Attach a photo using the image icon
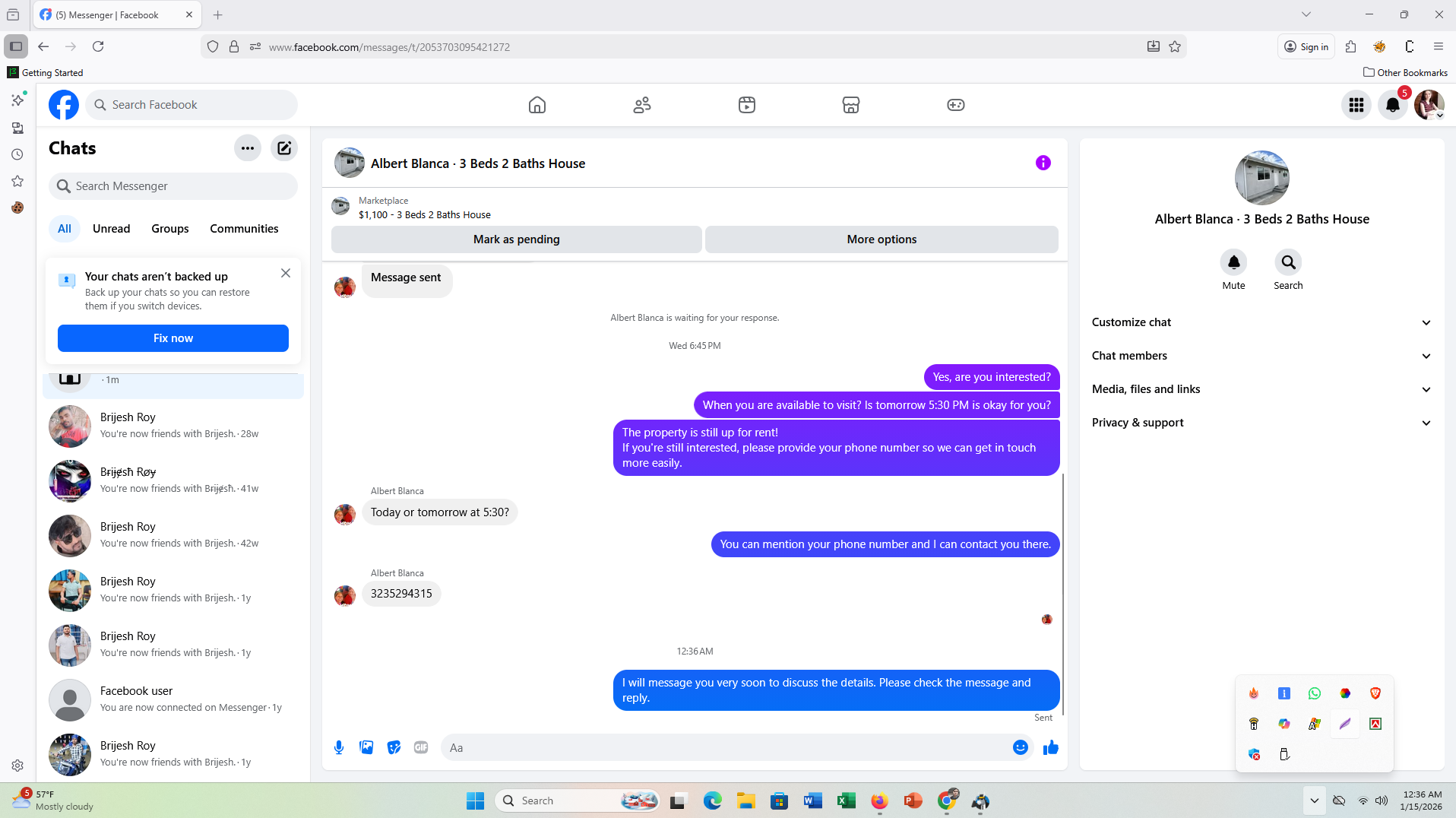 point(366,748)
